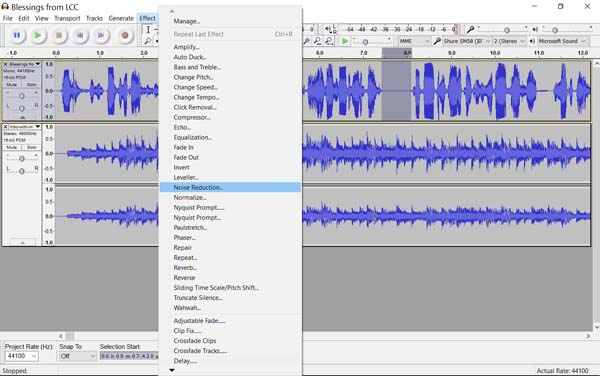600x376 pixels.
Task: Open the Generate menu
Action: (121, 18)
